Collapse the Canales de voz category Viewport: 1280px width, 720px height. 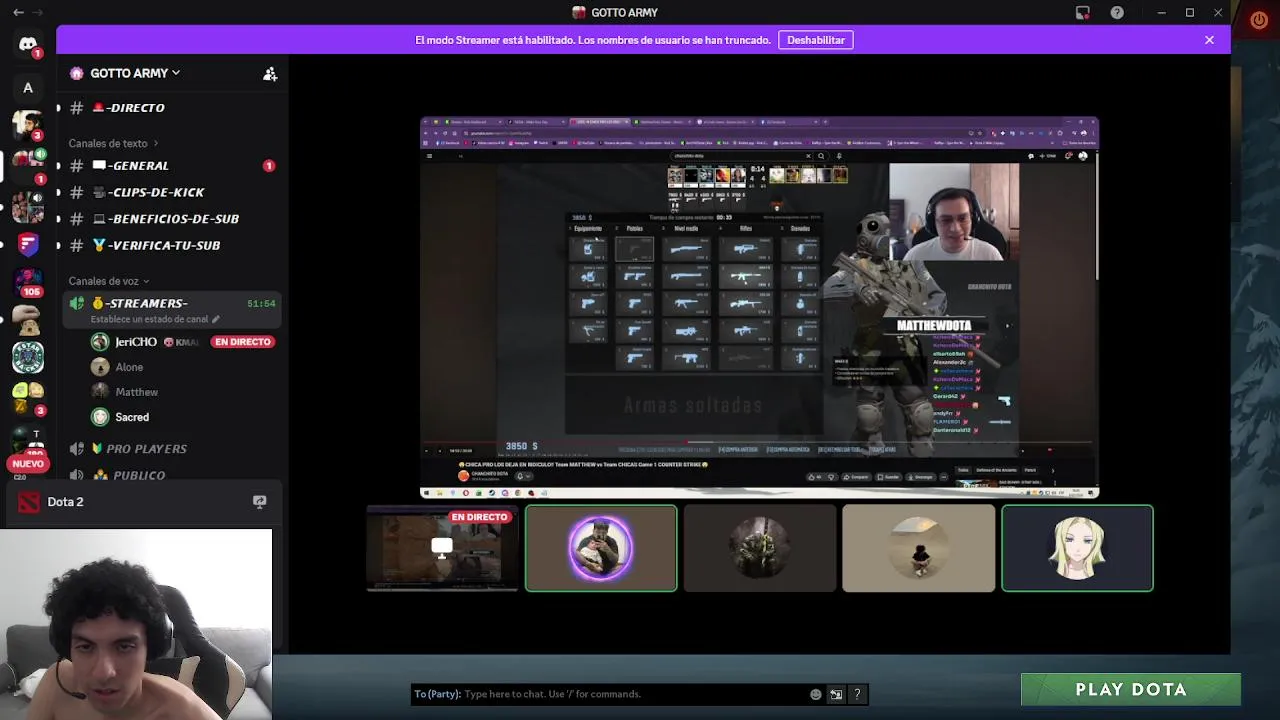coord(108,281)
